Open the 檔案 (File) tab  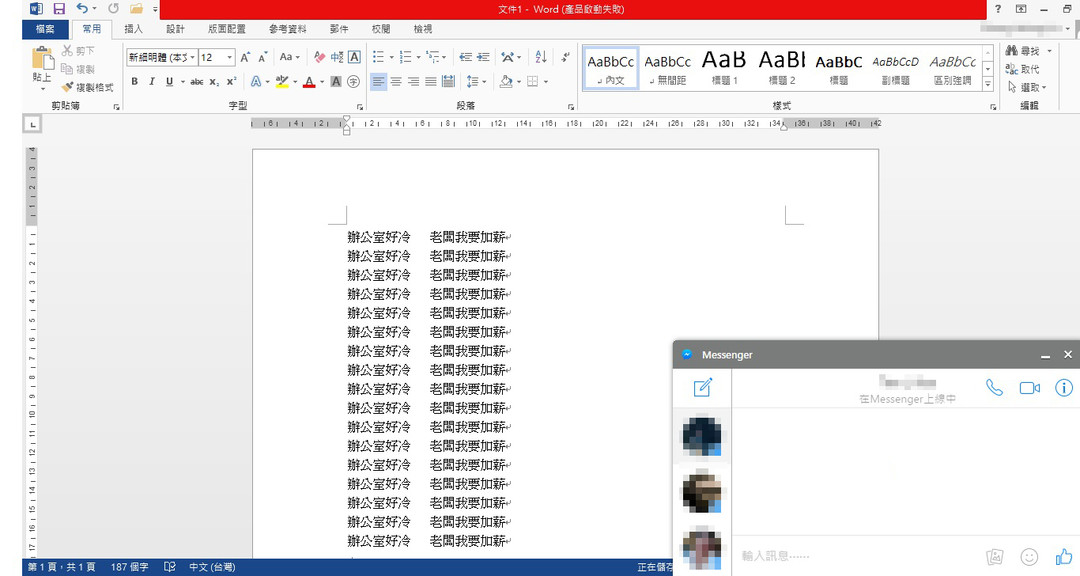click(45, 29)
